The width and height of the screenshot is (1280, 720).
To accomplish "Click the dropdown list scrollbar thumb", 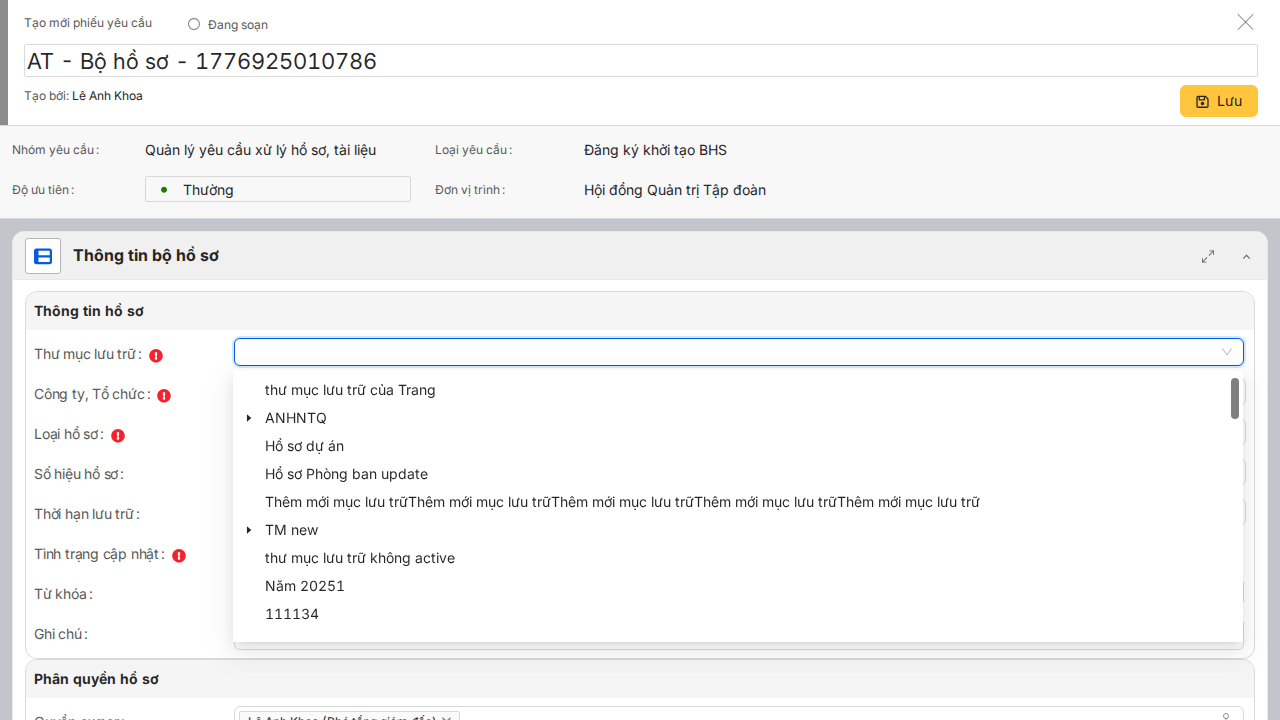I will [x=1235, y=398].
